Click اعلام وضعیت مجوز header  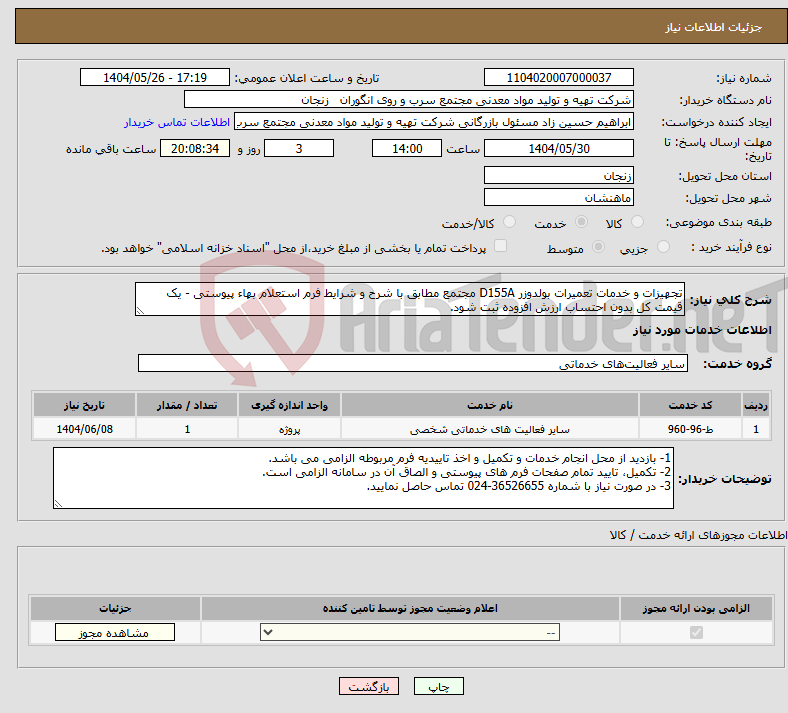tap(410, 608)
